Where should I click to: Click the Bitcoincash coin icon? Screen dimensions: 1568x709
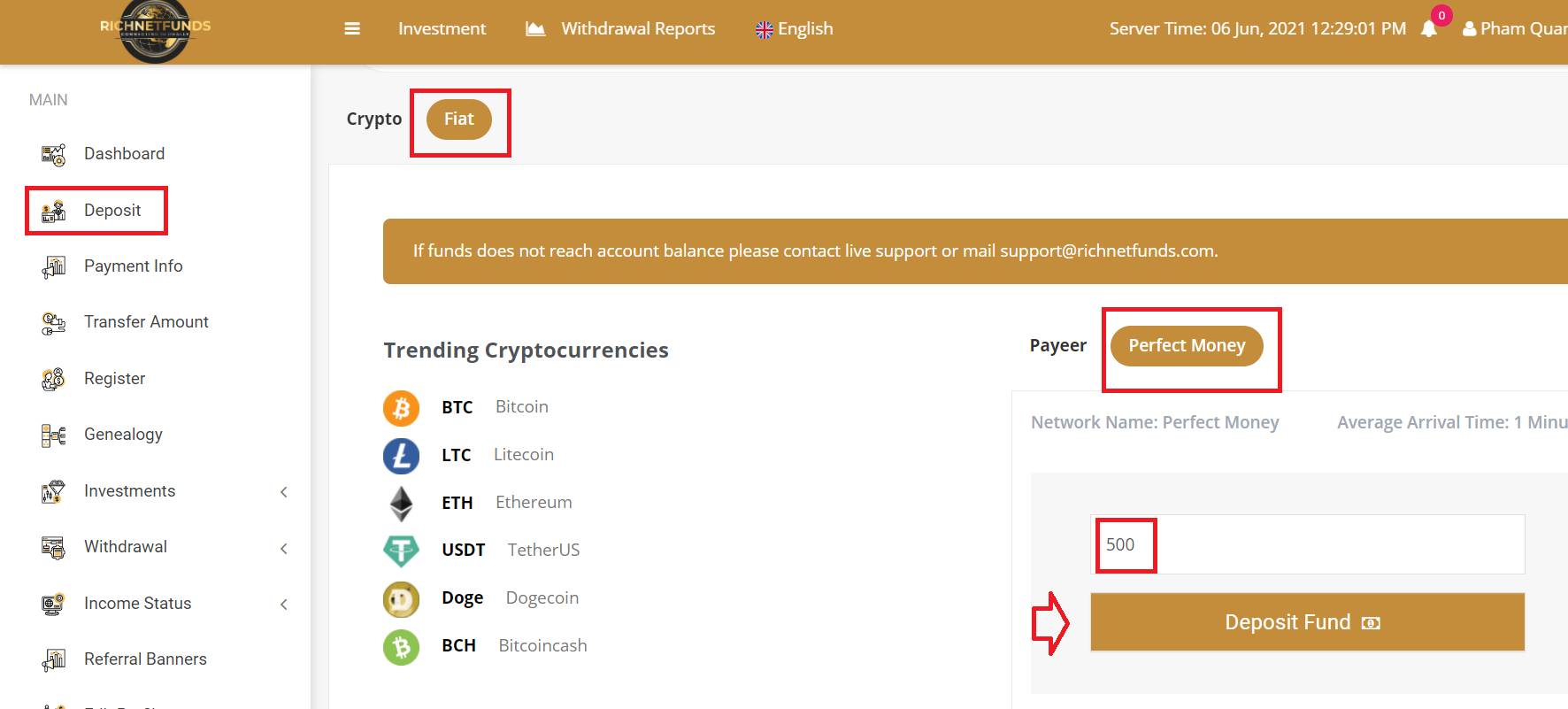coord(401,647)
